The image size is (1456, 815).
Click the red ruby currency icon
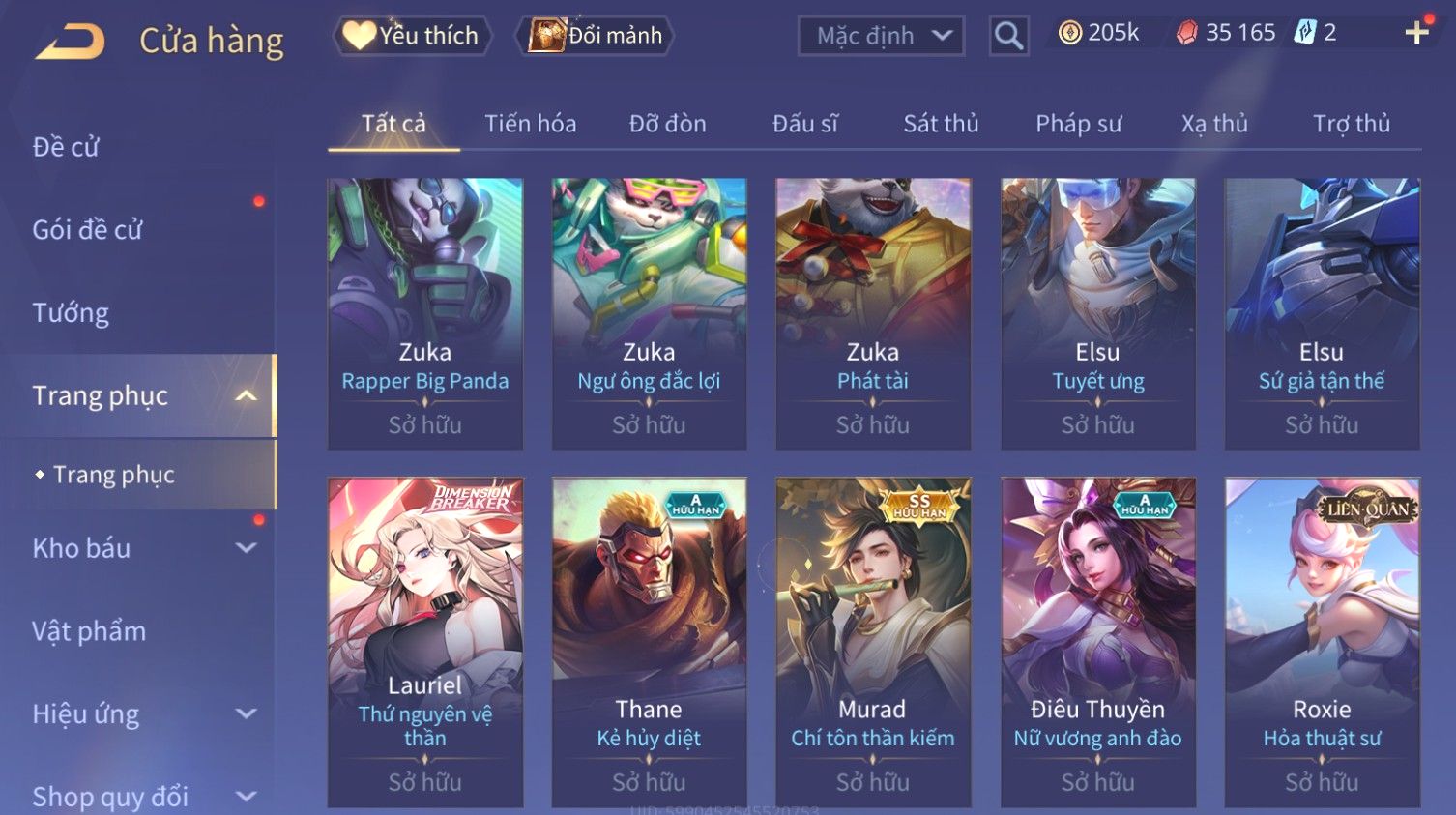click(1187, 33)
